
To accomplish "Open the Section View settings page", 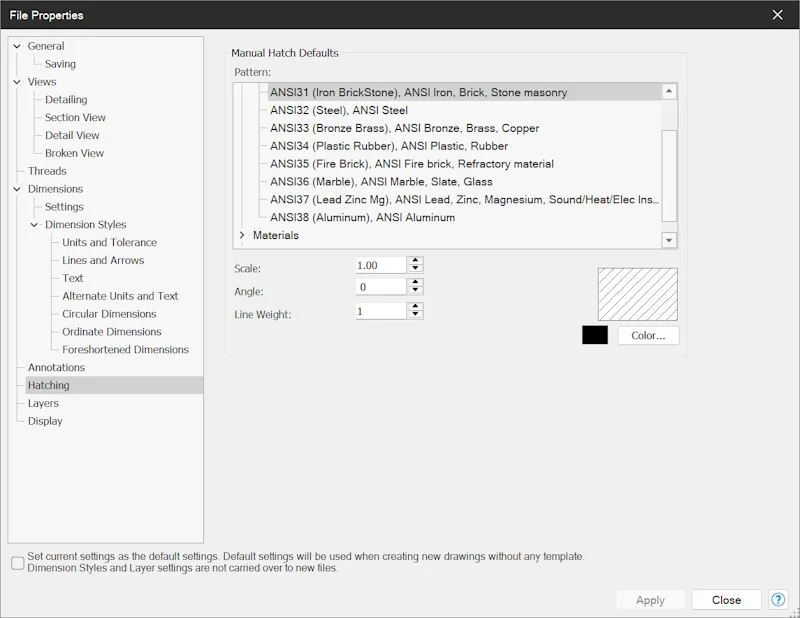I will pos(75,117).
